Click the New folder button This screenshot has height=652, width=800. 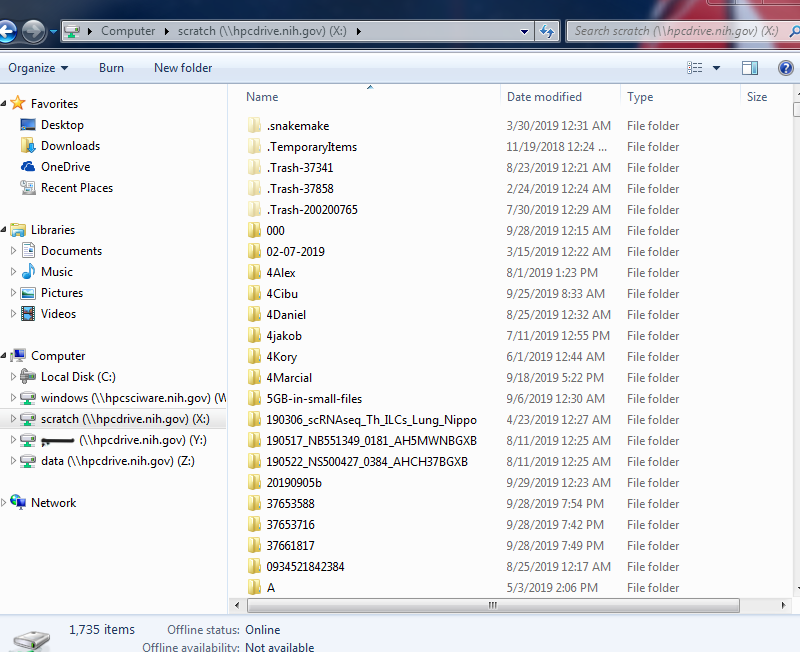click(183, 68)
